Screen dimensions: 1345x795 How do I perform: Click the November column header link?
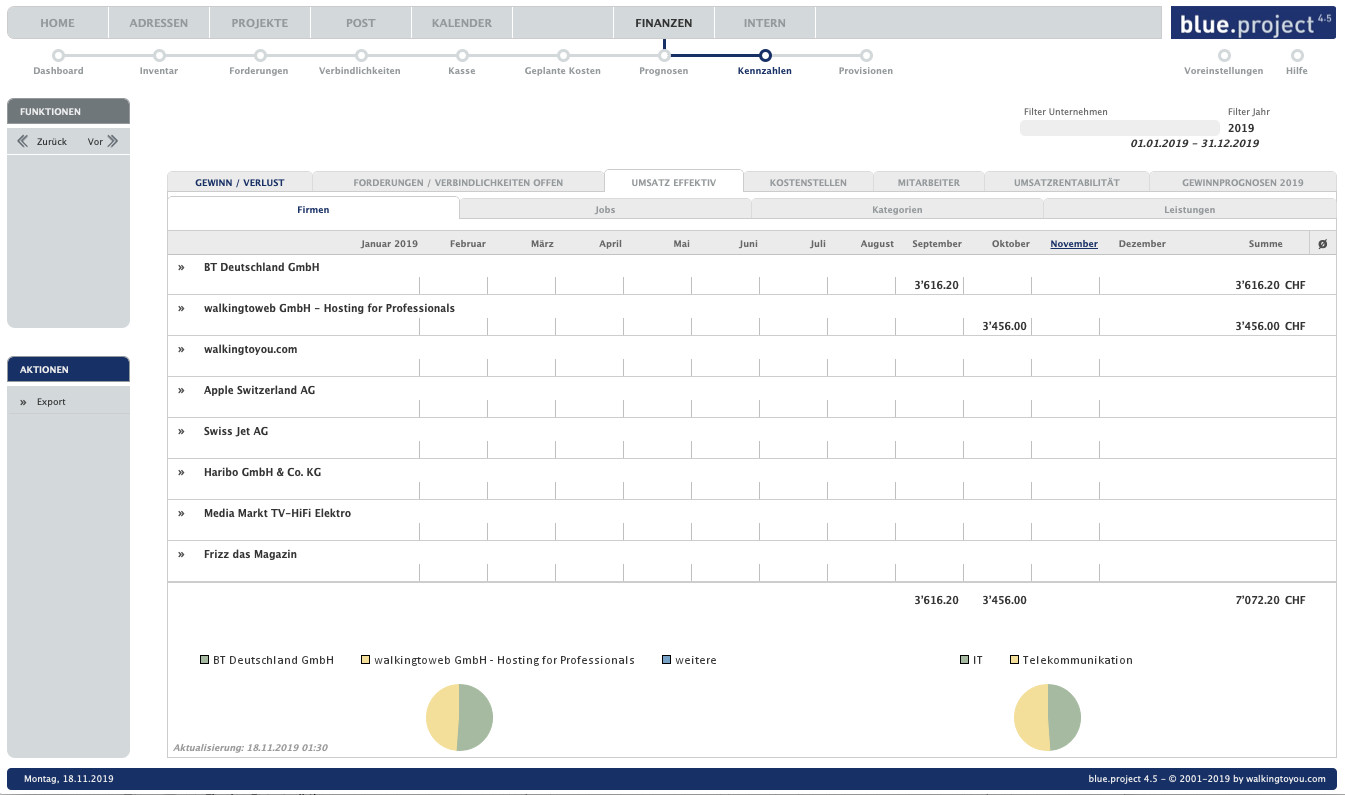1073,244
